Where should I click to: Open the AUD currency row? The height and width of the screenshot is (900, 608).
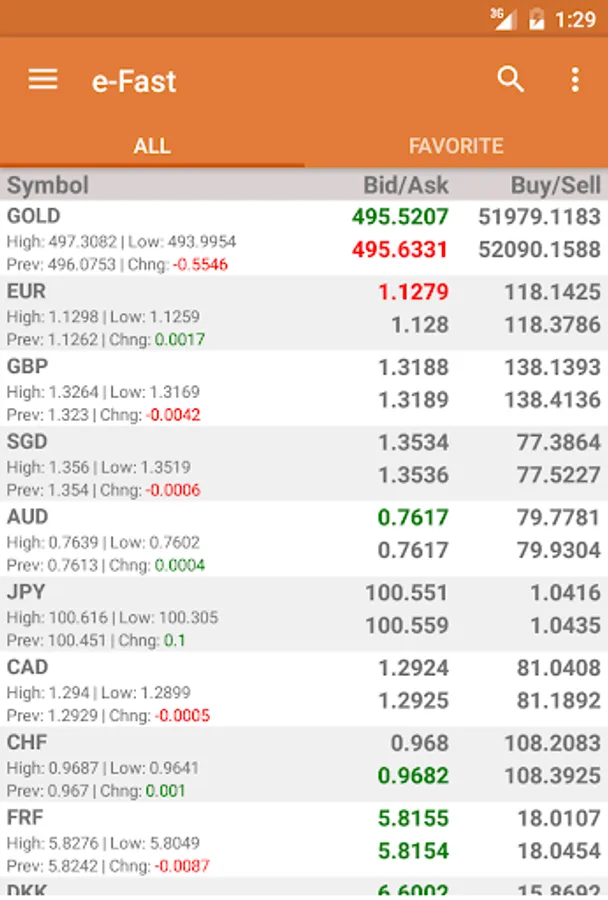pyautogui.click(x=28, y=517)
